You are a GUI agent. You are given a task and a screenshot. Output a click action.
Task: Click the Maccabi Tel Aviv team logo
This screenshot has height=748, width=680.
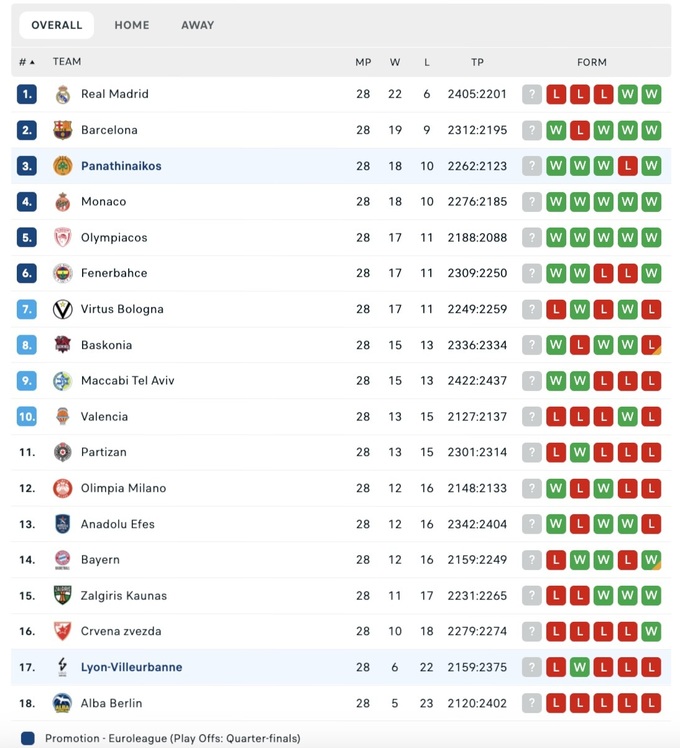[x=63, y=381]
